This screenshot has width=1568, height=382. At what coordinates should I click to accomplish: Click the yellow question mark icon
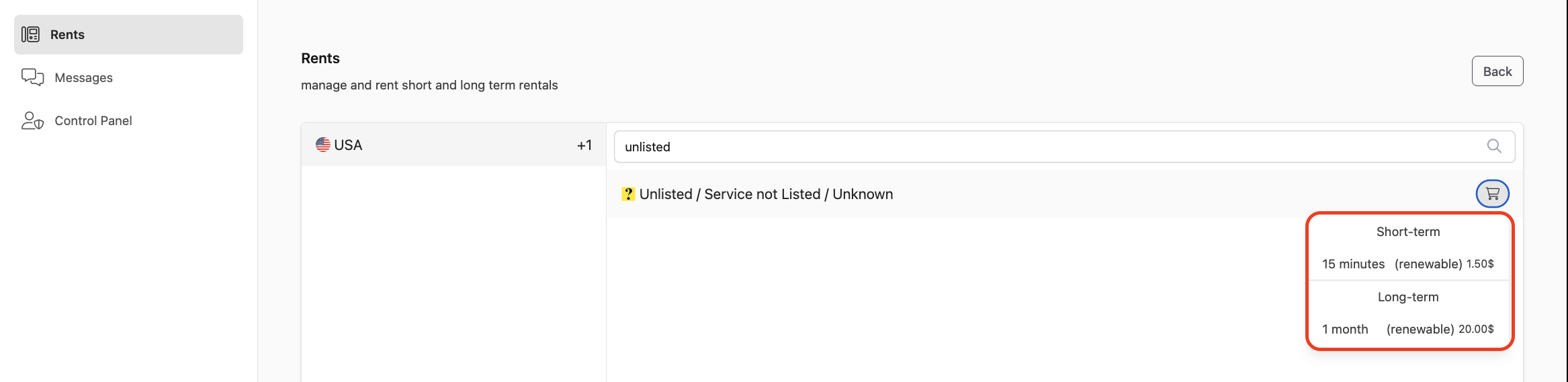click(x=628, y=194)
